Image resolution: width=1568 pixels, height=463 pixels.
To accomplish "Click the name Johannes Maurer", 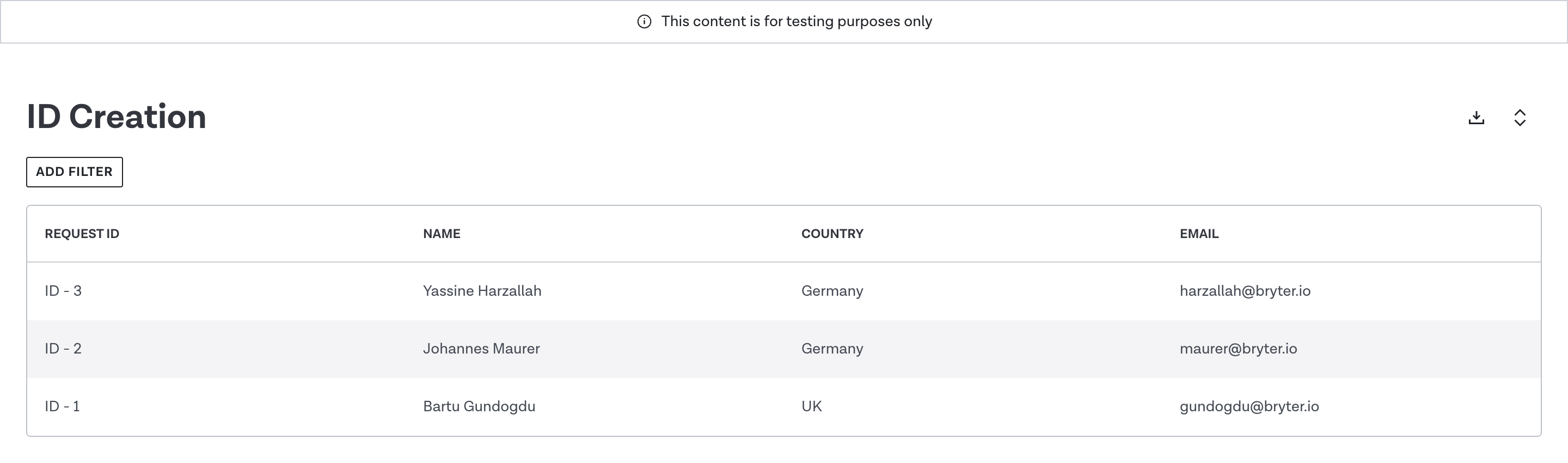I will click(481, 349).
